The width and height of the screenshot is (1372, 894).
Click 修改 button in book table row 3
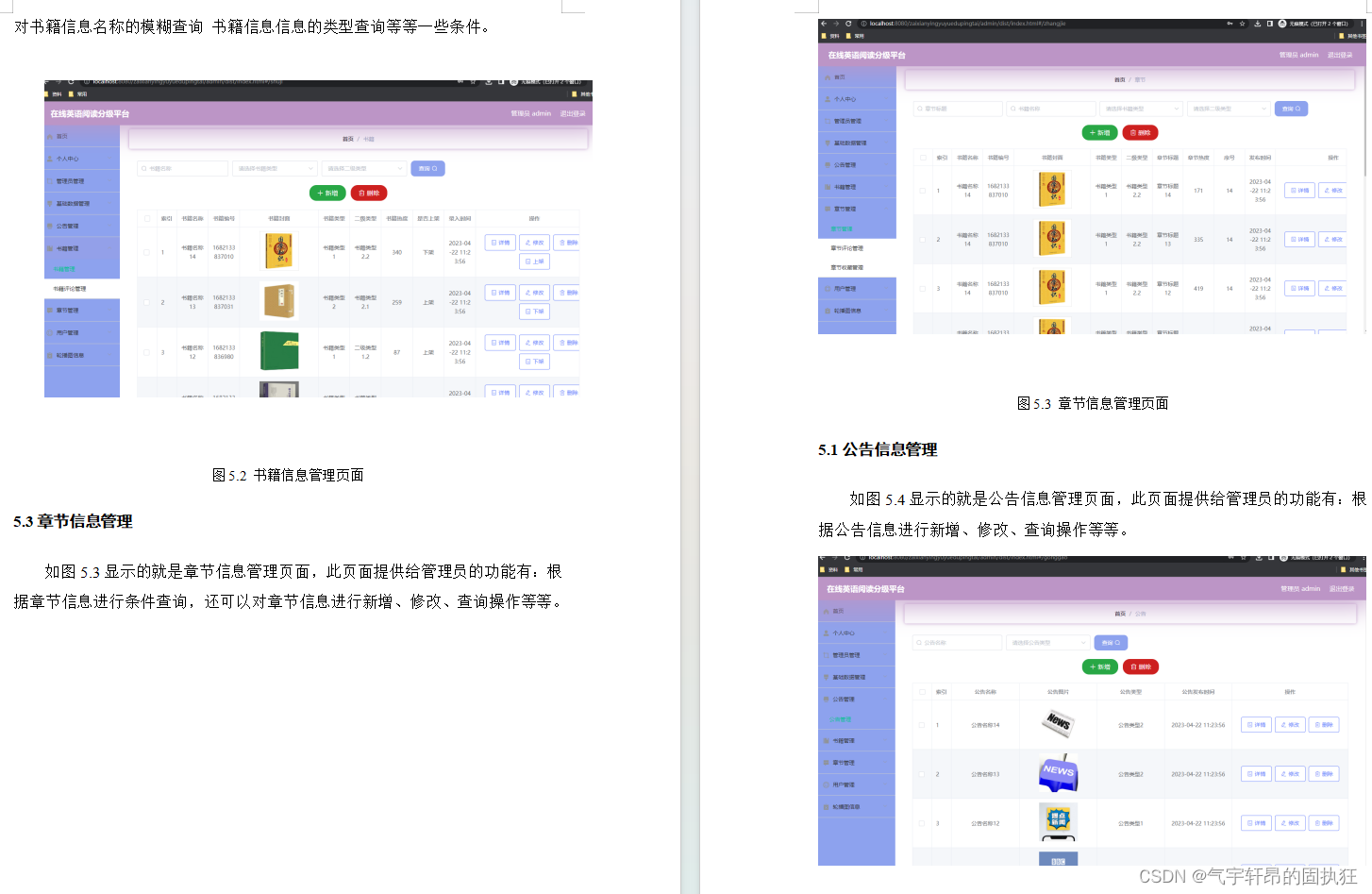pyautogui.click(x=534, y=343)
